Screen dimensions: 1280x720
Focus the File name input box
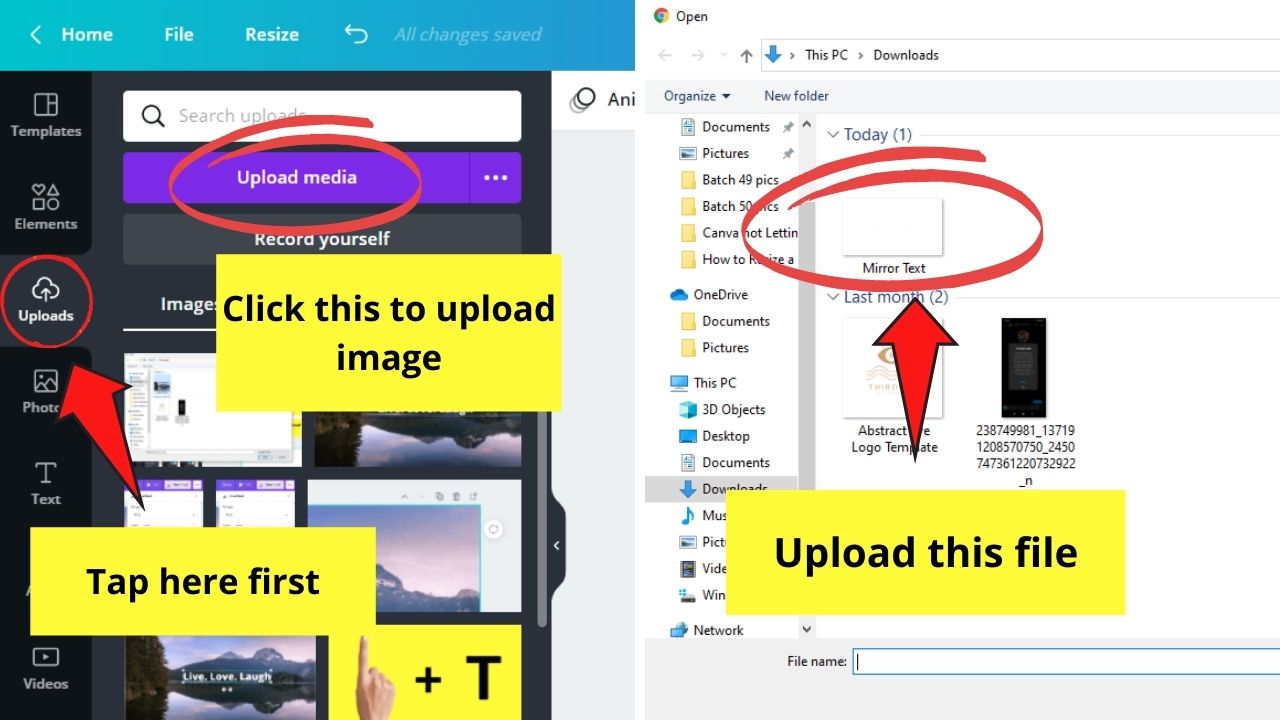tap(1066, 661)
